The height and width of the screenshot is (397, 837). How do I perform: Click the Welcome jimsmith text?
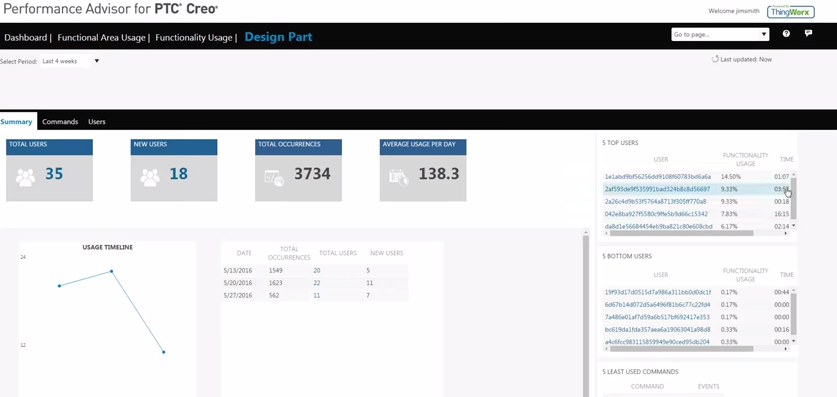tap(733, 11)
